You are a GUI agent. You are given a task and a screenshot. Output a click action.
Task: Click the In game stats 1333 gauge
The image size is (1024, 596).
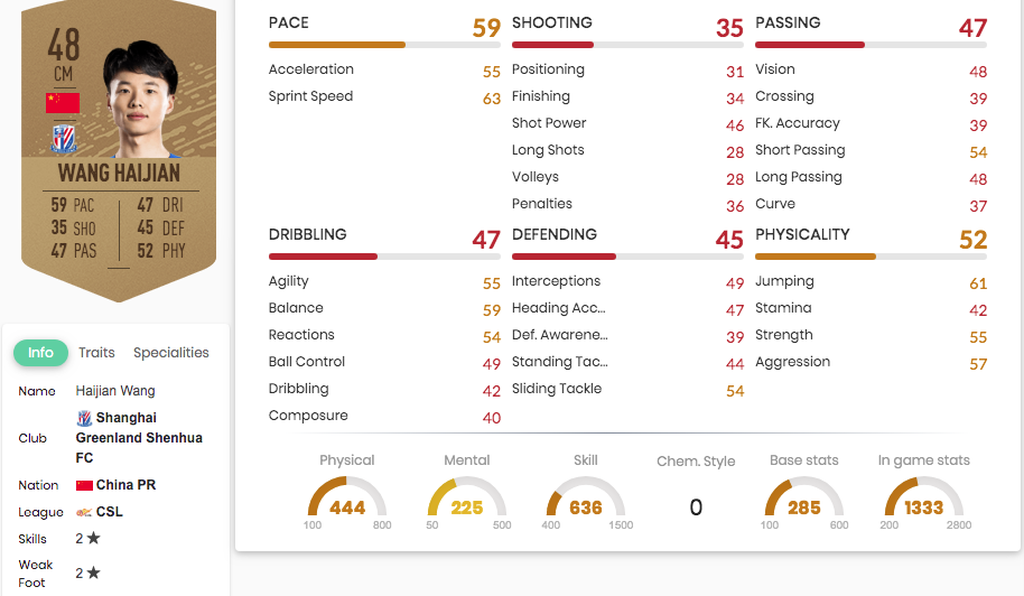[923, 497]
